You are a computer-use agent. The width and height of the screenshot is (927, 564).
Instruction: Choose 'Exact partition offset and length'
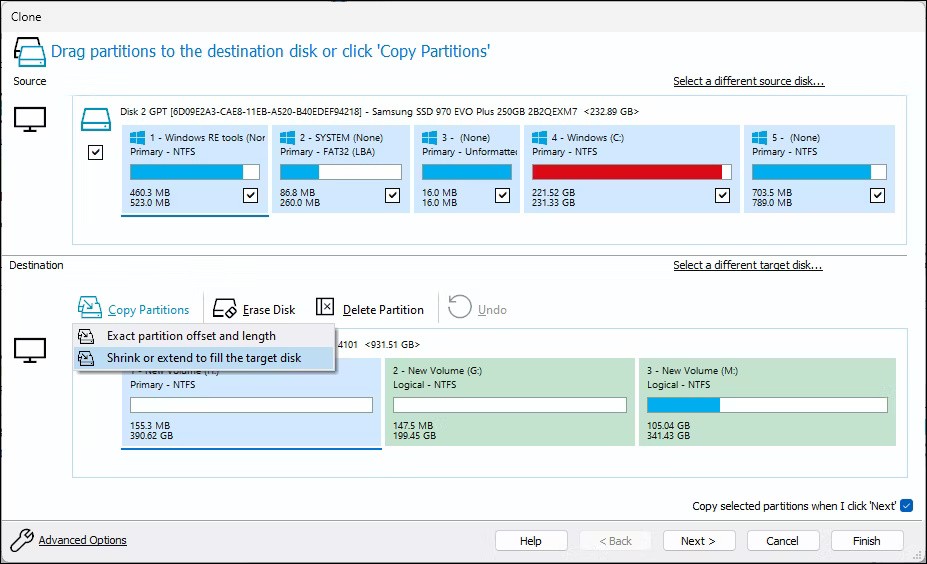click(191, 336)
